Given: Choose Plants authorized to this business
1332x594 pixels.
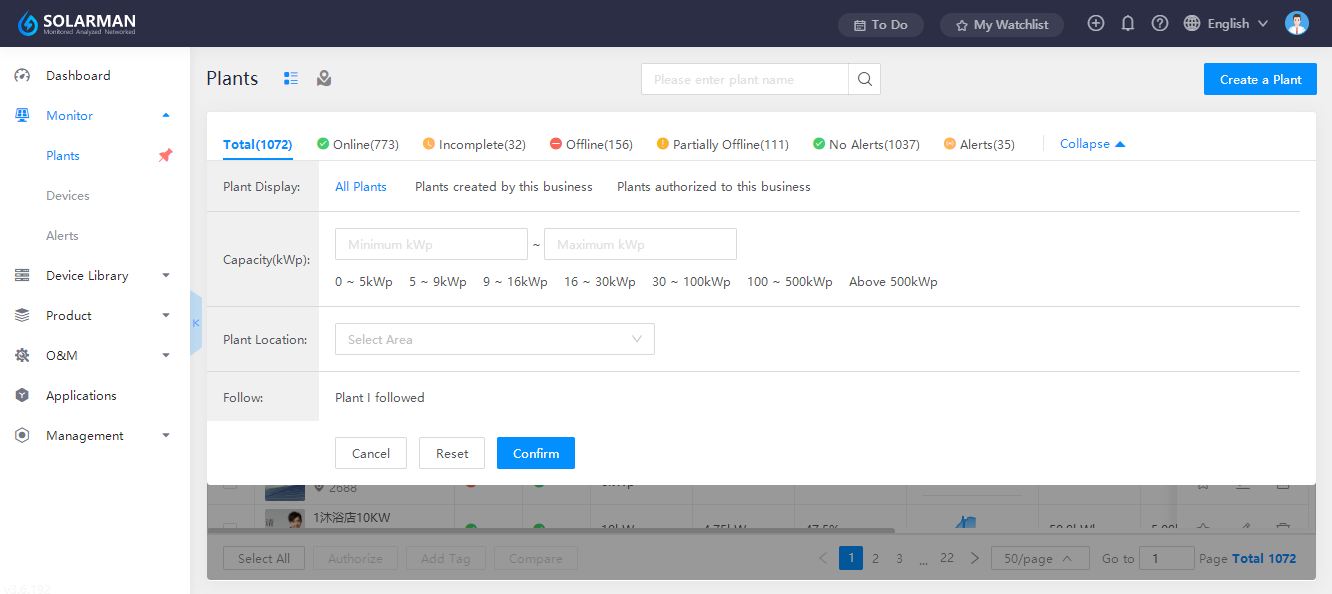Looking at the screenshot, I should 714,187.
